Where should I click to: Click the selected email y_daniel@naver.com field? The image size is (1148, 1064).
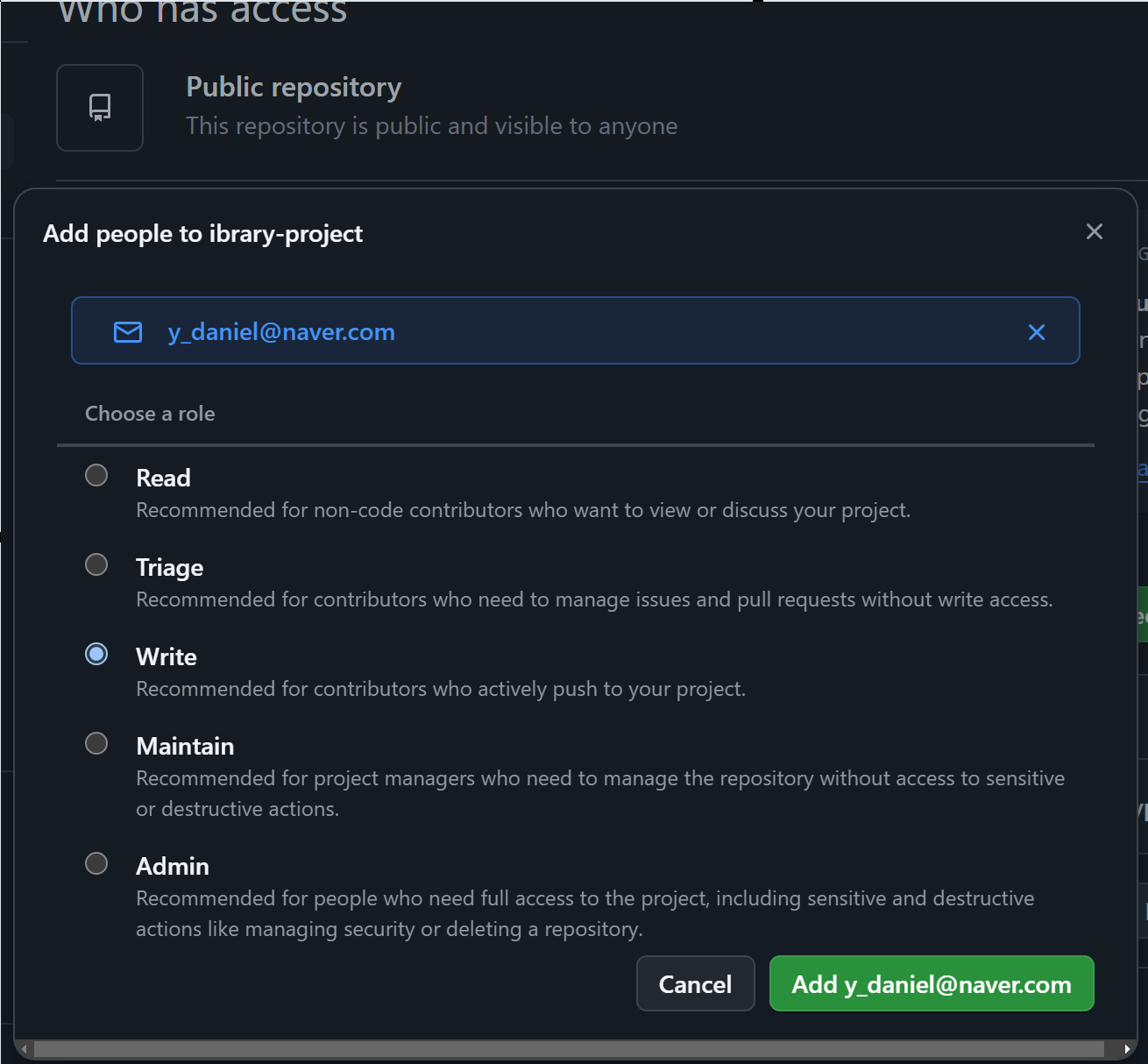pyautogui.click(x=576, y=330)
